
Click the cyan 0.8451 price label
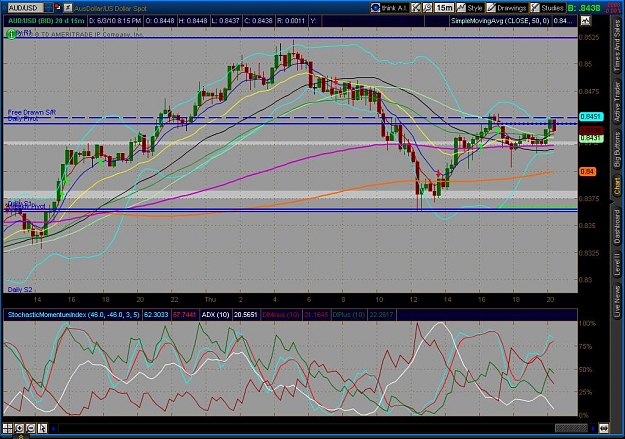pyautogui.click(x=591, y=116)
